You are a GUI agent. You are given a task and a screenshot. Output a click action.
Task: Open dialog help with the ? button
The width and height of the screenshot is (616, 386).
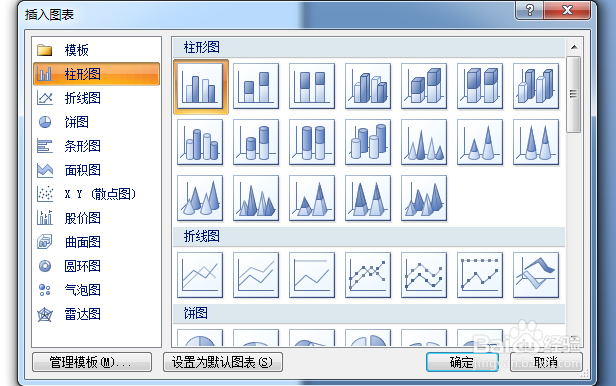530,10
